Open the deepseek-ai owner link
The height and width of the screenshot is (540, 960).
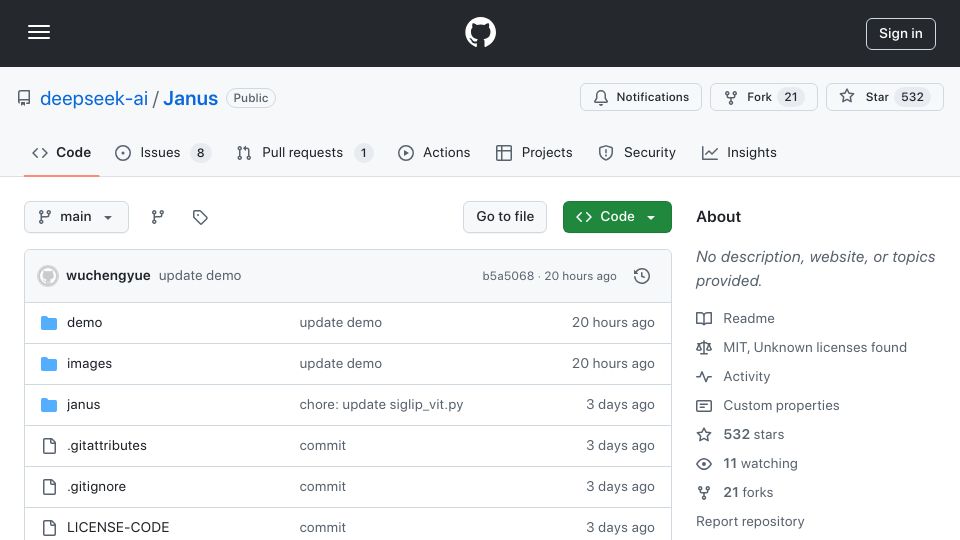pos(94,98)
